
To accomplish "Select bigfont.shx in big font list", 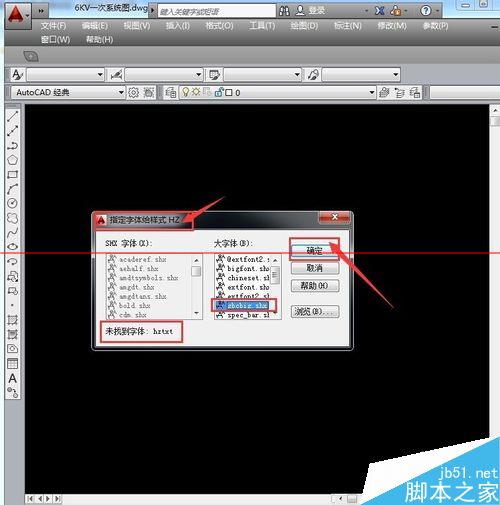I will [242, 268].
